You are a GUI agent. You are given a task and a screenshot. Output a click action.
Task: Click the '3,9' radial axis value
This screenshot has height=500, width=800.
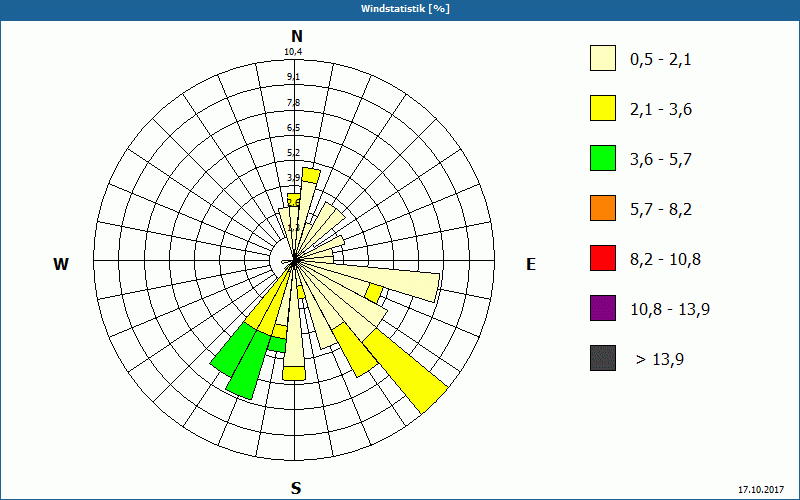293,178
